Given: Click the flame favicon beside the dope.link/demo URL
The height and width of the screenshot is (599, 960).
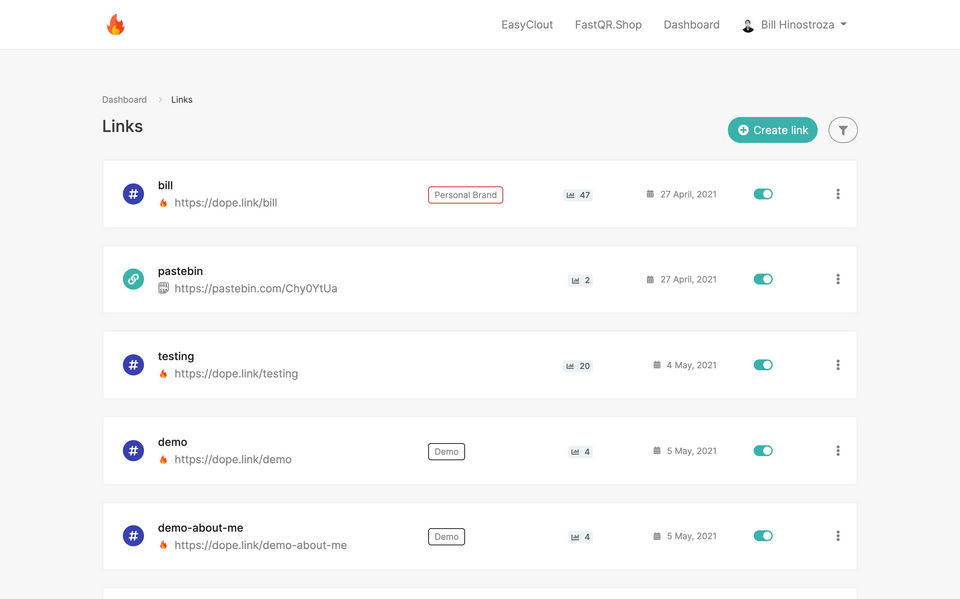Looking at the screenshot, I should click(x=163, y=459).
